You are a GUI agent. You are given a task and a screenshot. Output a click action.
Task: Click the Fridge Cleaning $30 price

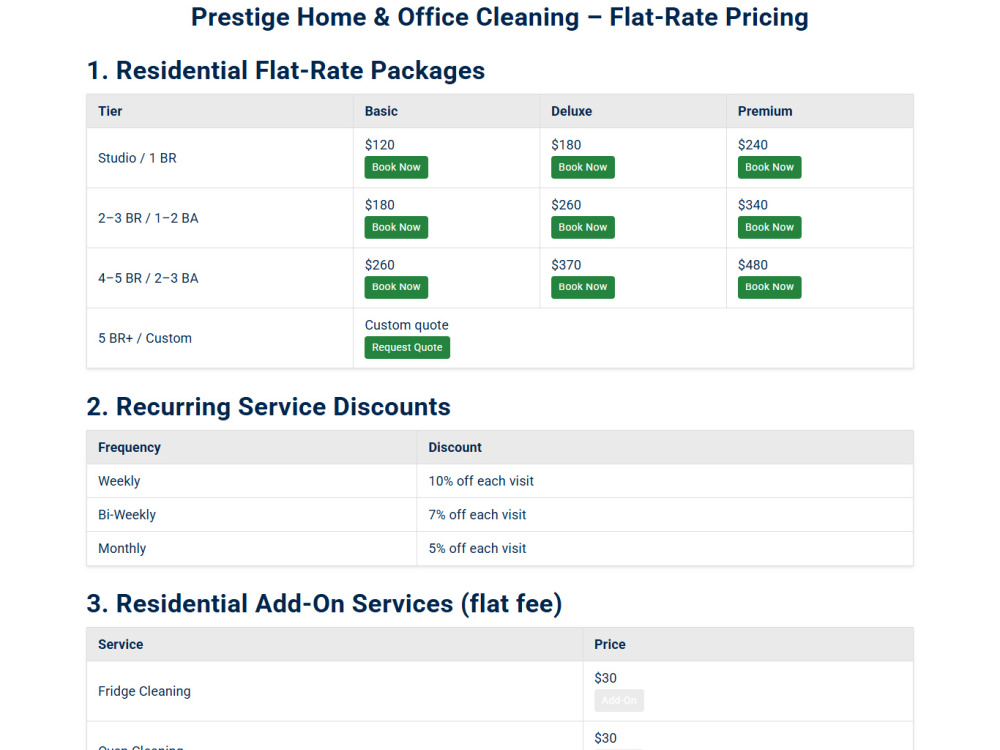pyautogui.click(x=605, y=678)
